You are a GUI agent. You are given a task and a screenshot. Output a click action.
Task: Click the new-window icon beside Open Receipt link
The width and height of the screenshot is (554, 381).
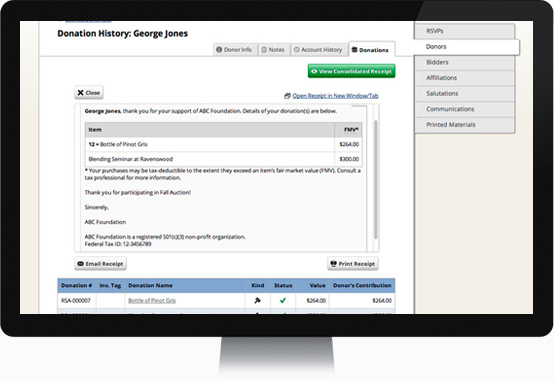[x=287, y=96]
